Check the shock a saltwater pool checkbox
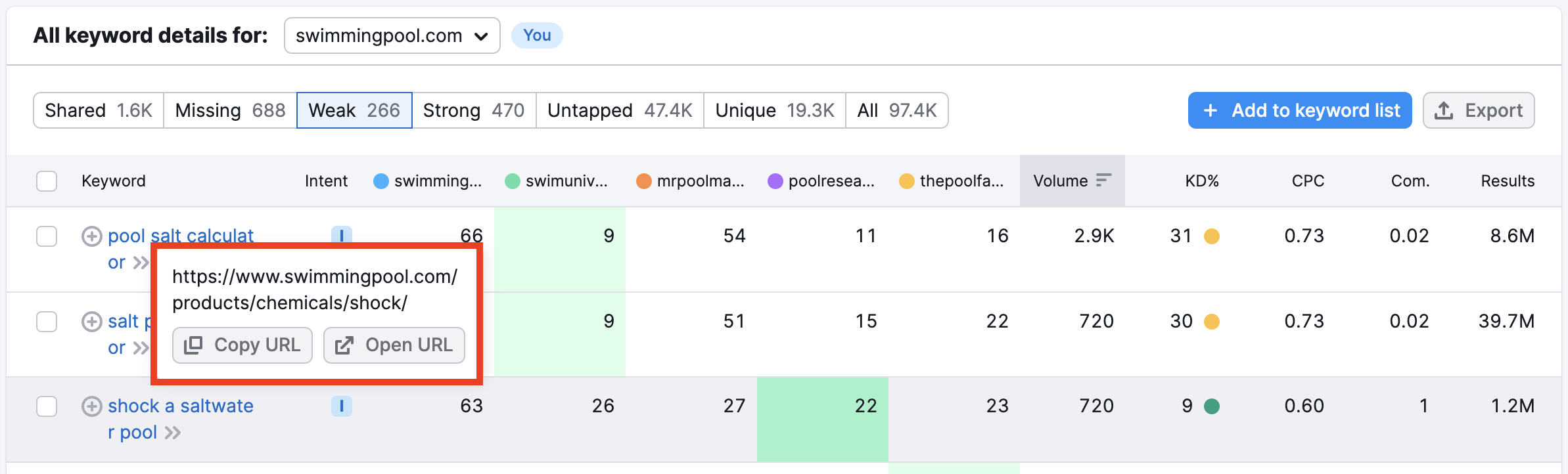This screenshot has height=474, width=1568. (47, 406)
